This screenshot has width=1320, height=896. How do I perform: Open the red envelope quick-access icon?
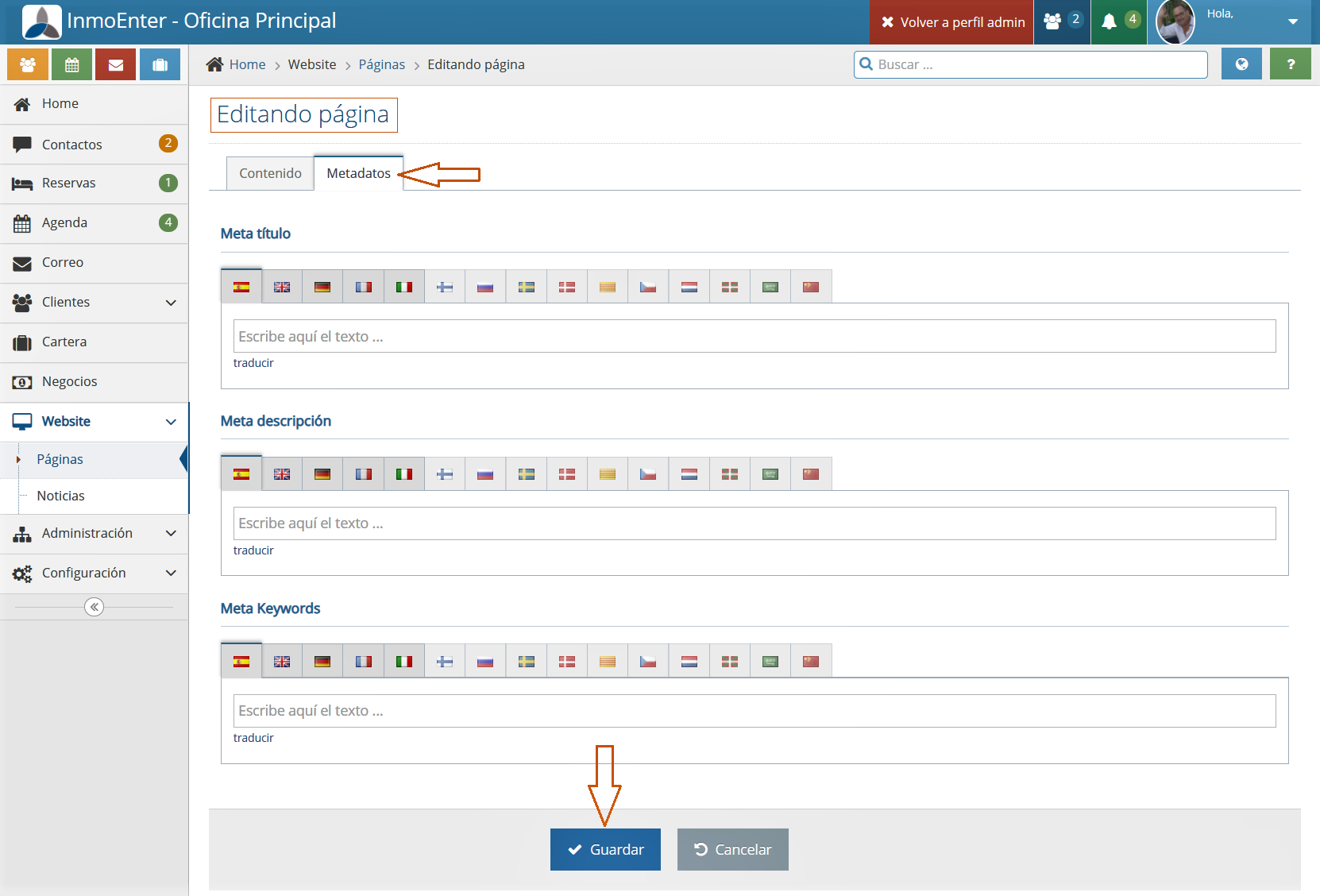point(116,64)
